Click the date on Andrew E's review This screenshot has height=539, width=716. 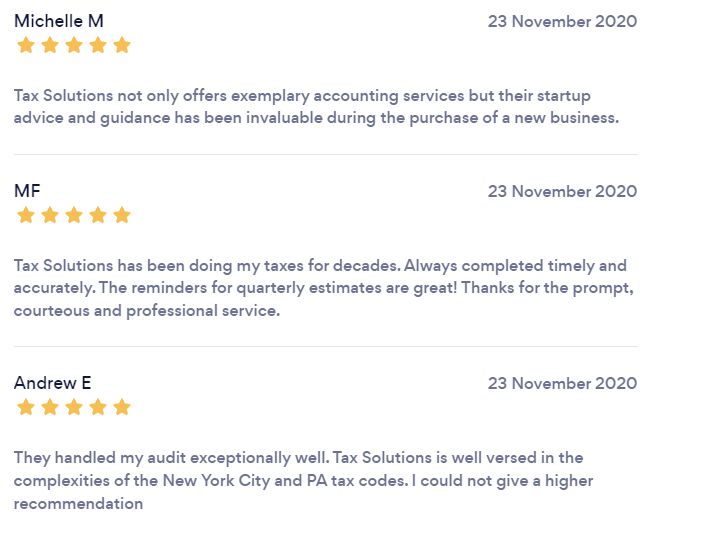click(562, 383)
